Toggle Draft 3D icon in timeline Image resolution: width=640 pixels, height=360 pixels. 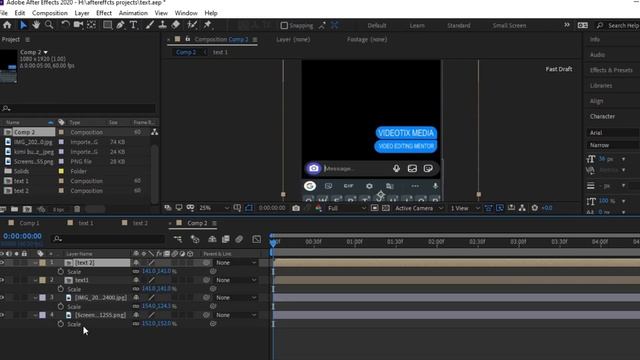[x=195, y=239]
